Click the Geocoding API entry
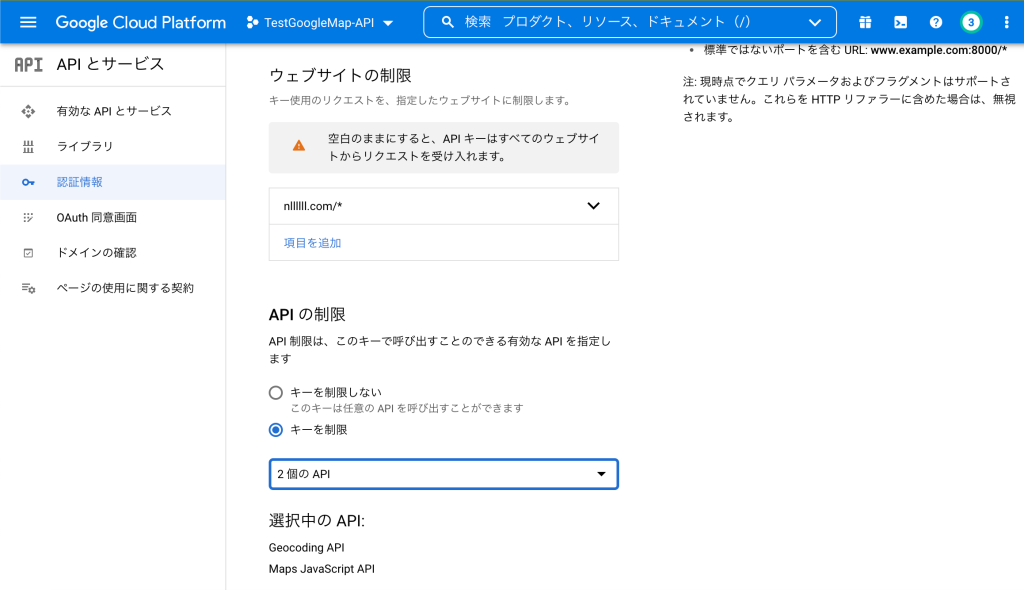 pos(306,548)
